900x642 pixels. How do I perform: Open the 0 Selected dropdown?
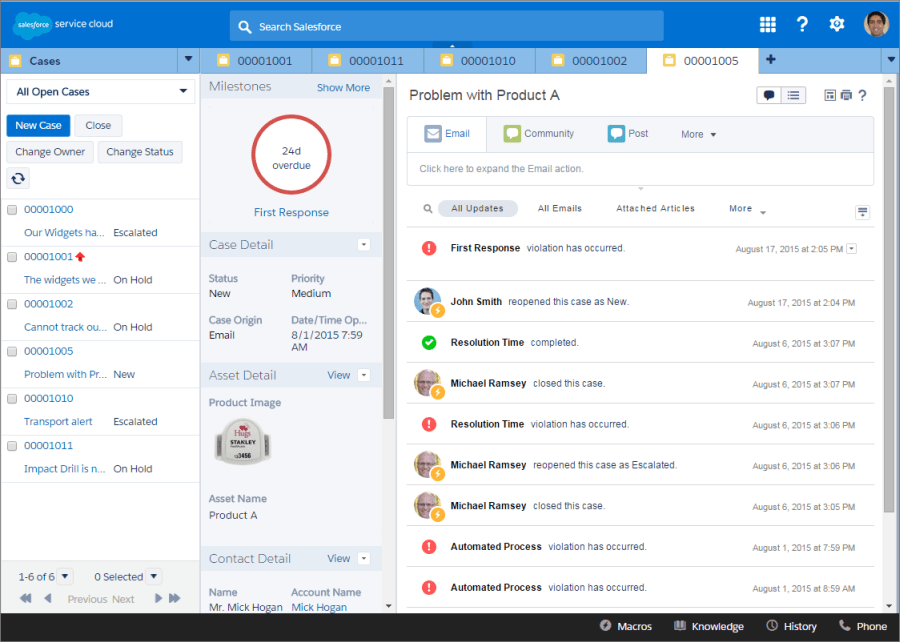(154, 576)
